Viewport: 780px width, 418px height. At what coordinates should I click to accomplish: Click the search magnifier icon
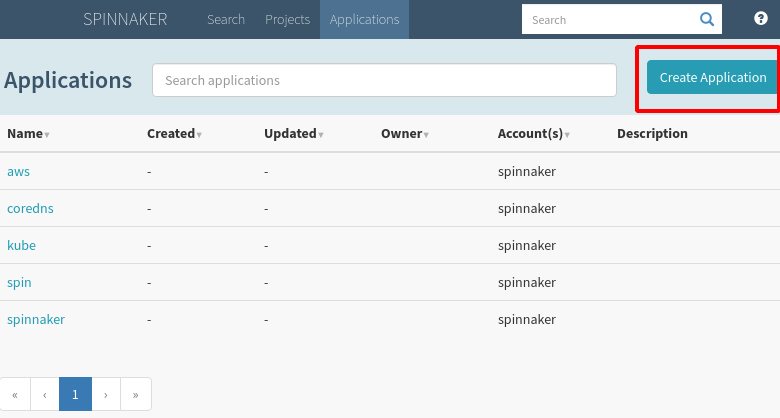point(707,19)
